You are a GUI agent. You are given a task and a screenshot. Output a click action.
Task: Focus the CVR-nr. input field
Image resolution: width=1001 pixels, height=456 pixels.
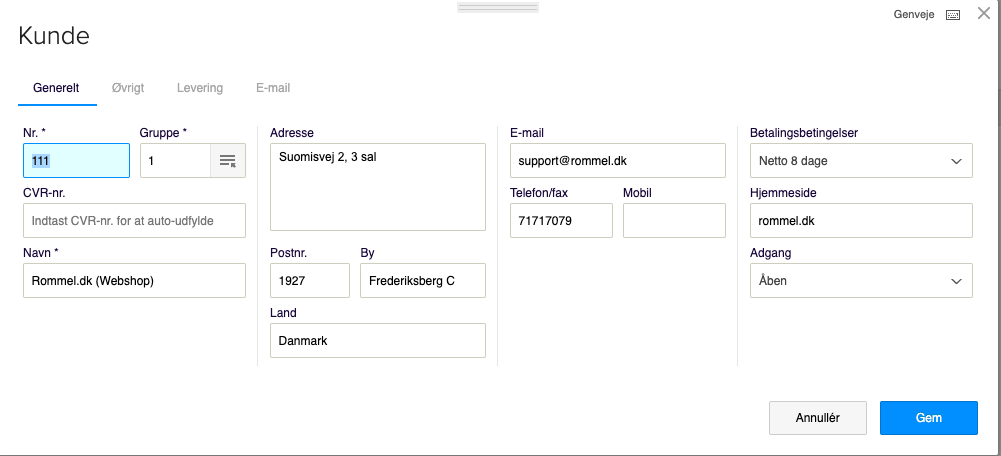point(134,220)
